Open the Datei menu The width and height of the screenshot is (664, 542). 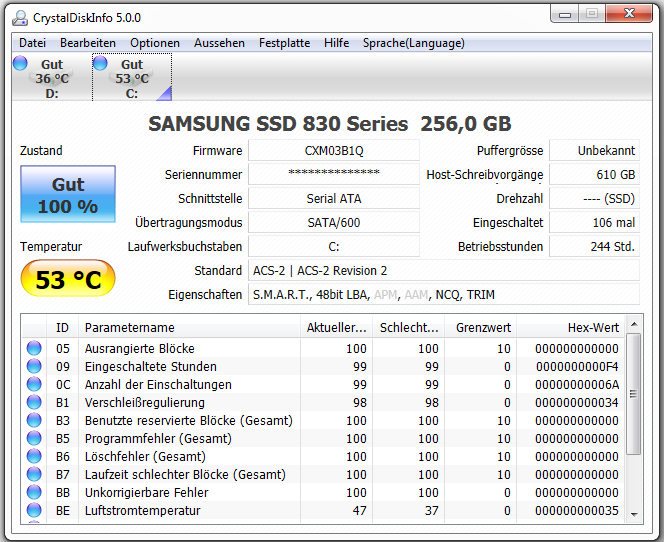(x=33, y=43)
